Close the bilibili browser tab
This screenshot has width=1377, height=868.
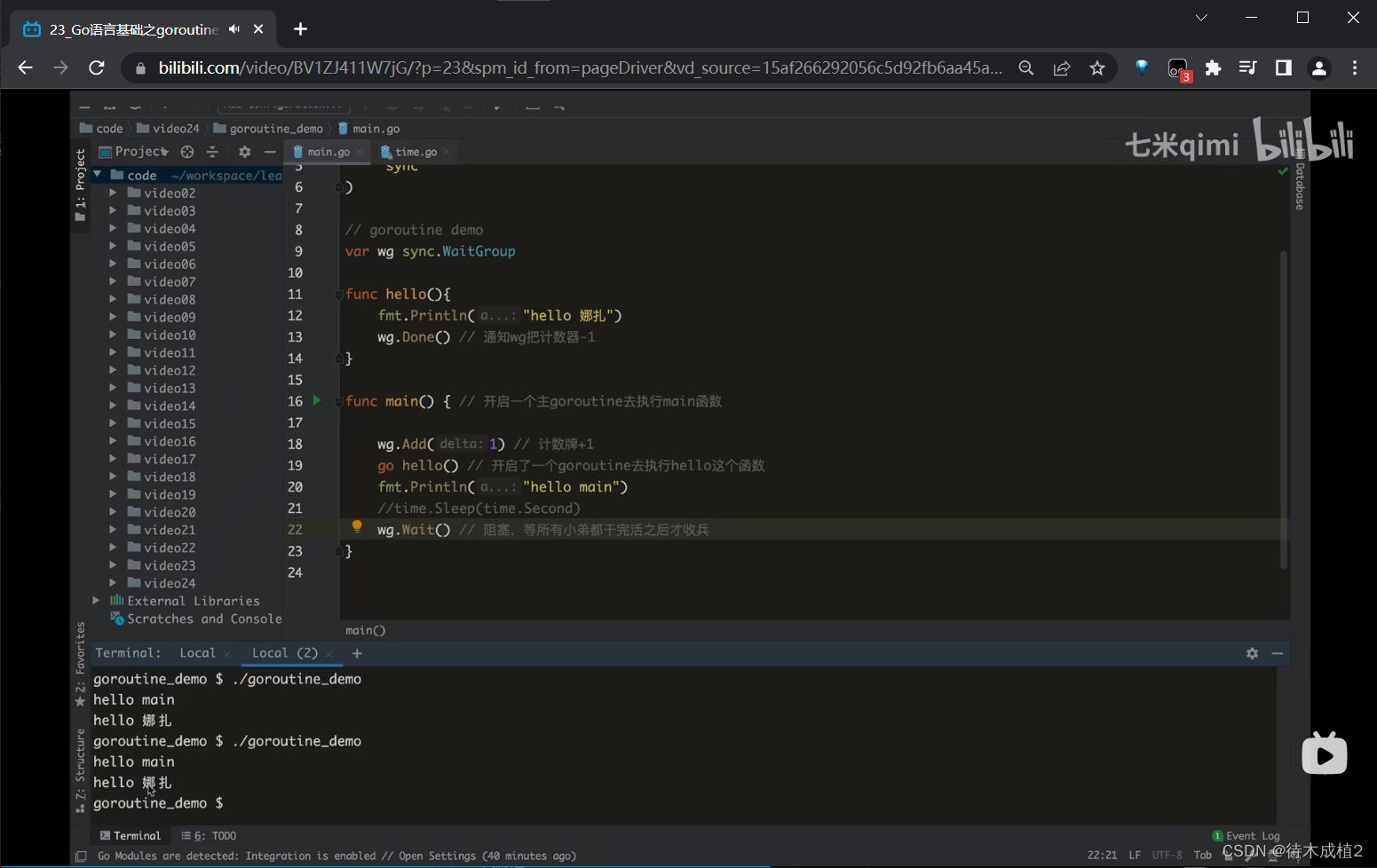click(x=258, y=29)
